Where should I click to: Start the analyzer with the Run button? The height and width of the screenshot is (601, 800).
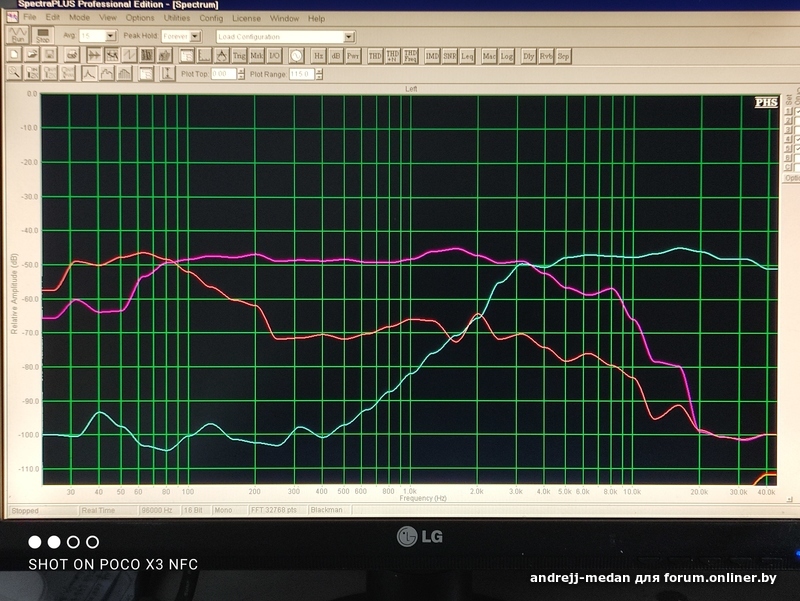17,35
